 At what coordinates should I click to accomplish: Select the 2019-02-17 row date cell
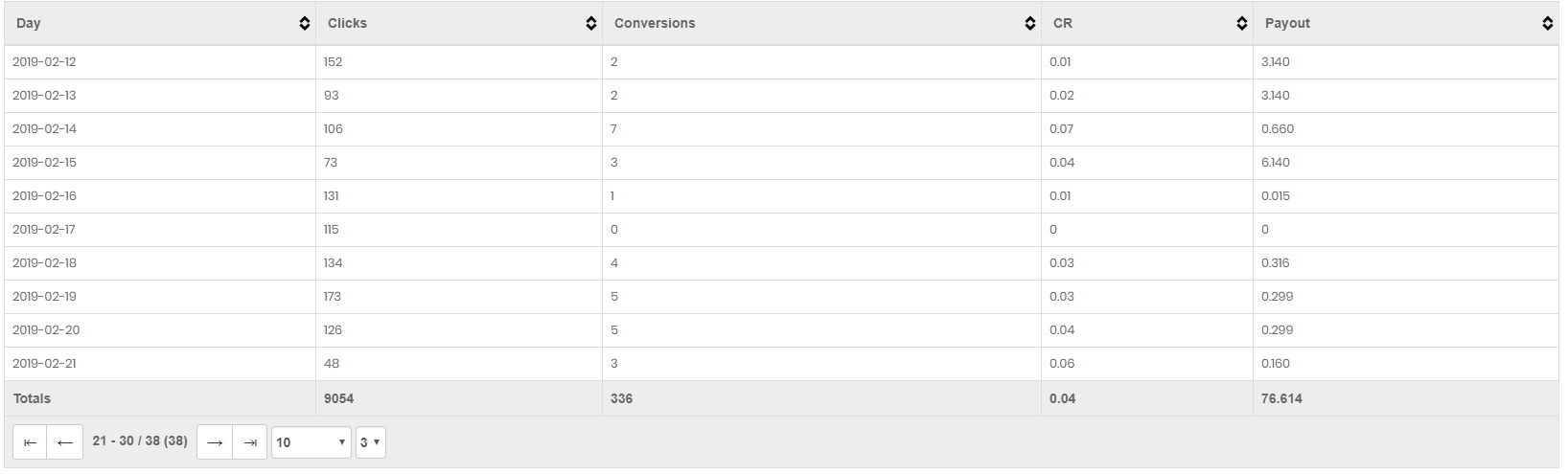click(160, 230)
